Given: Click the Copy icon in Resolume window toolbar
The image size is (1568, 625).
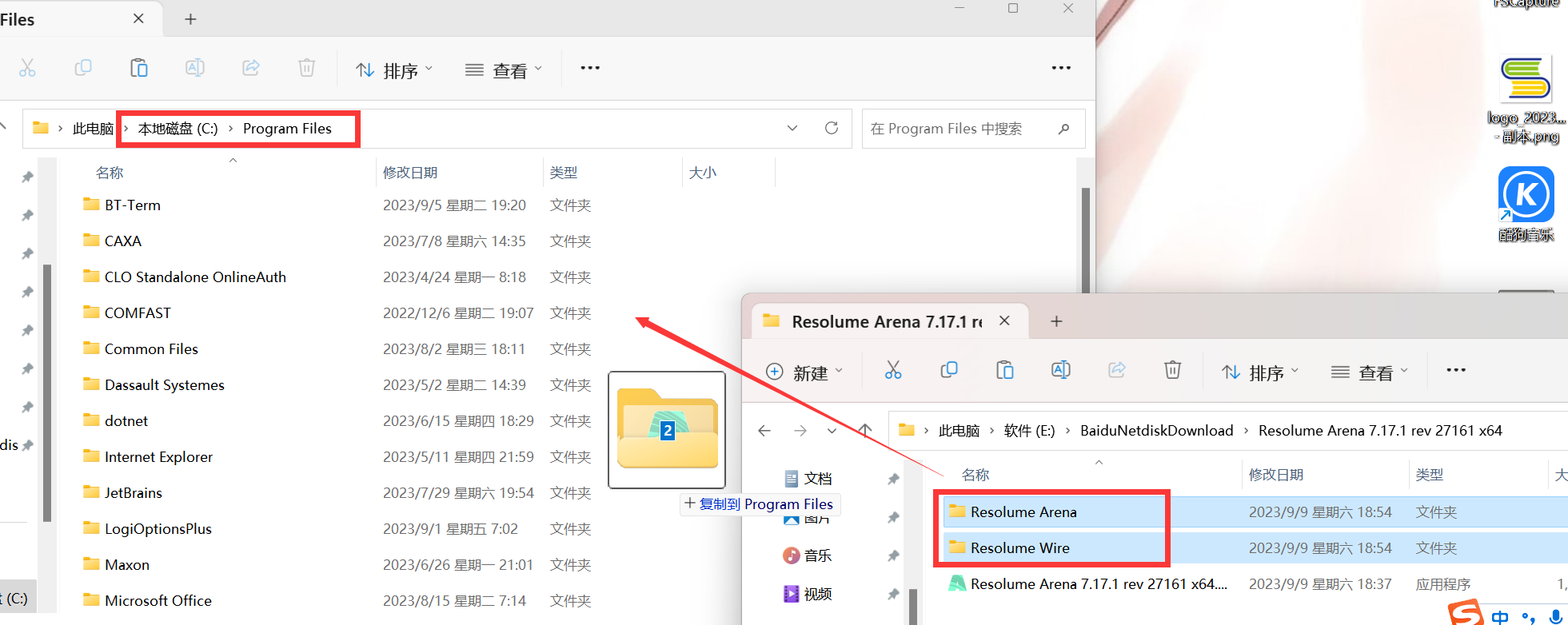Looking at the screenshot, I should [949, 370].
